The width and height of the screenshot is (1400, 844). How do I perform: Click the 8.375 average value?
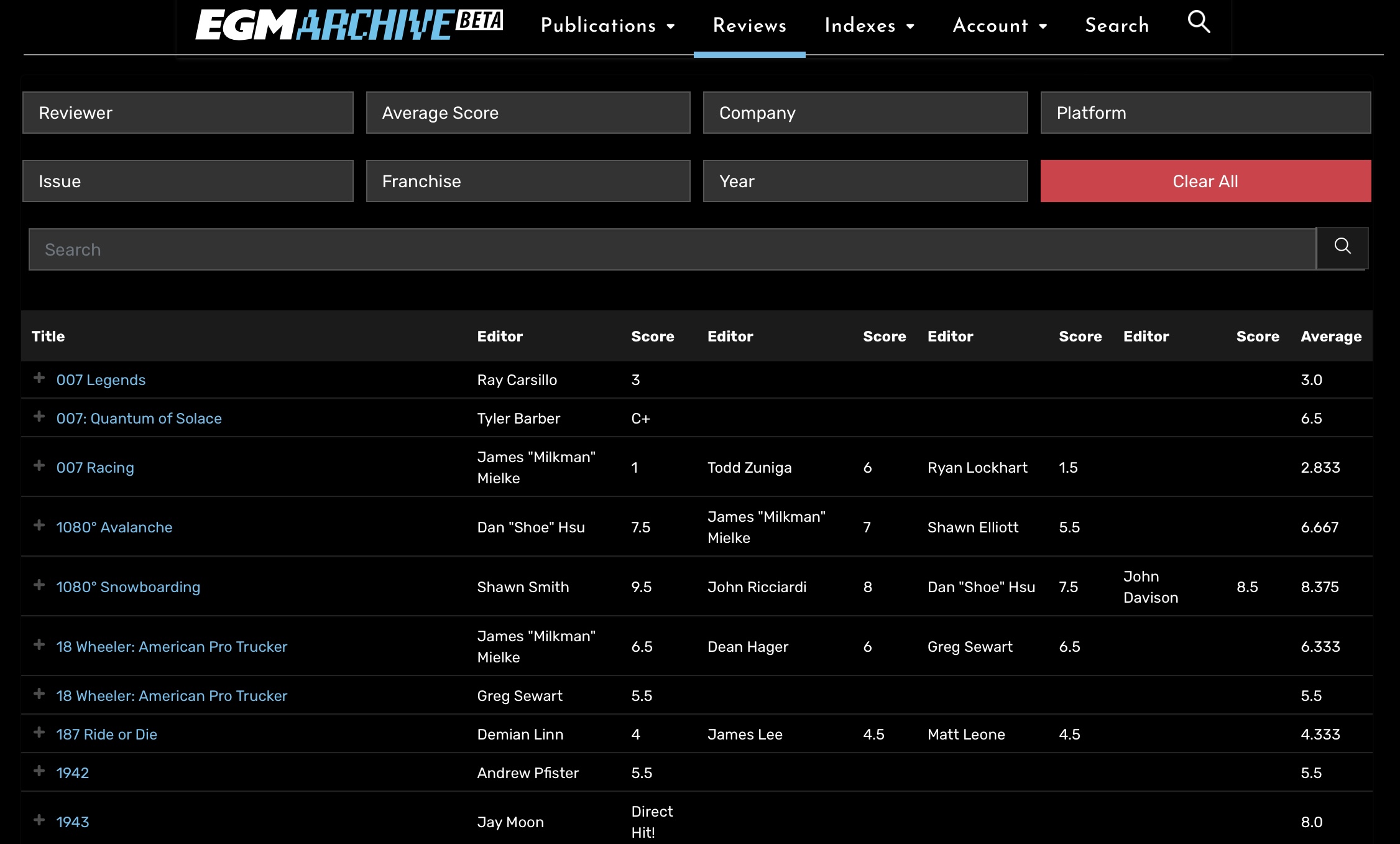click(x=1320, y=587)
